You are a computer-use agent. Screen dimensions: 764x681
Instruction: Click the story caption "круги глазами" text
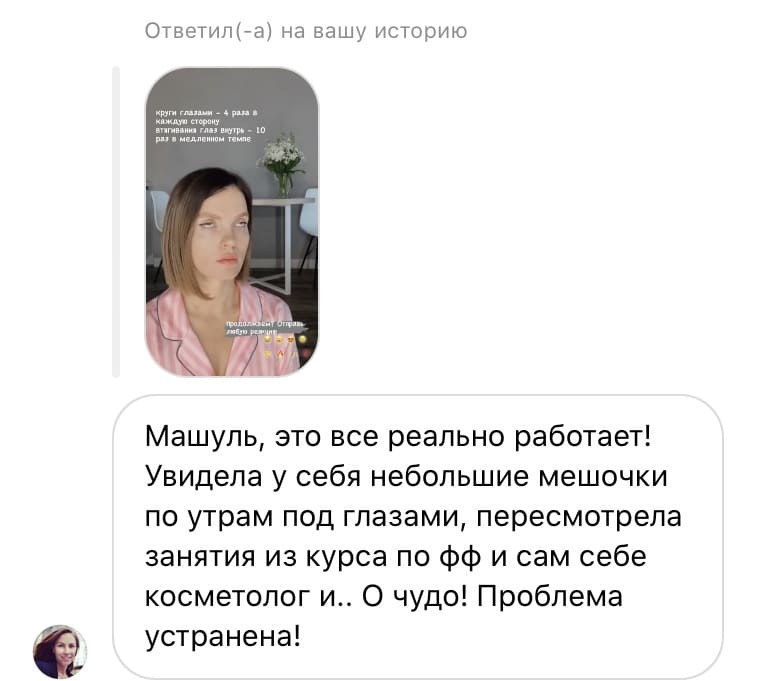coord(210,126)
